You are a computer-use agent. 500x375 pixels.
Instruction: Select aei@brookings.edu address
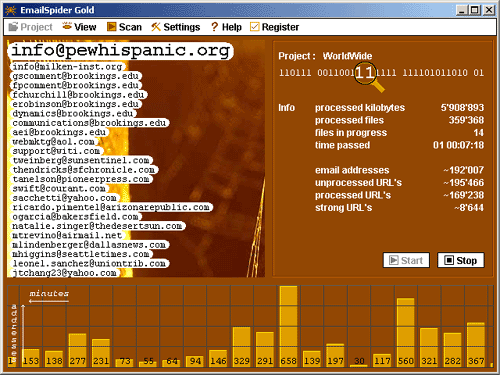(59, 132)
